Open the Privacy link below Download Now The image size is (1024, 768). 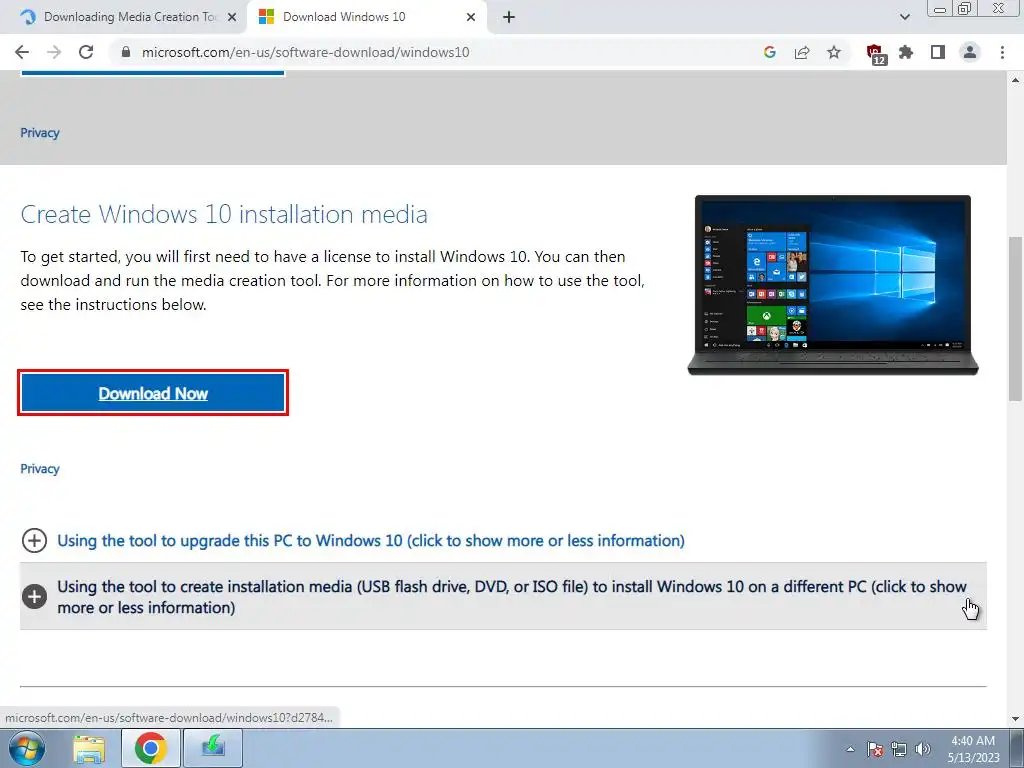(40, 469)
